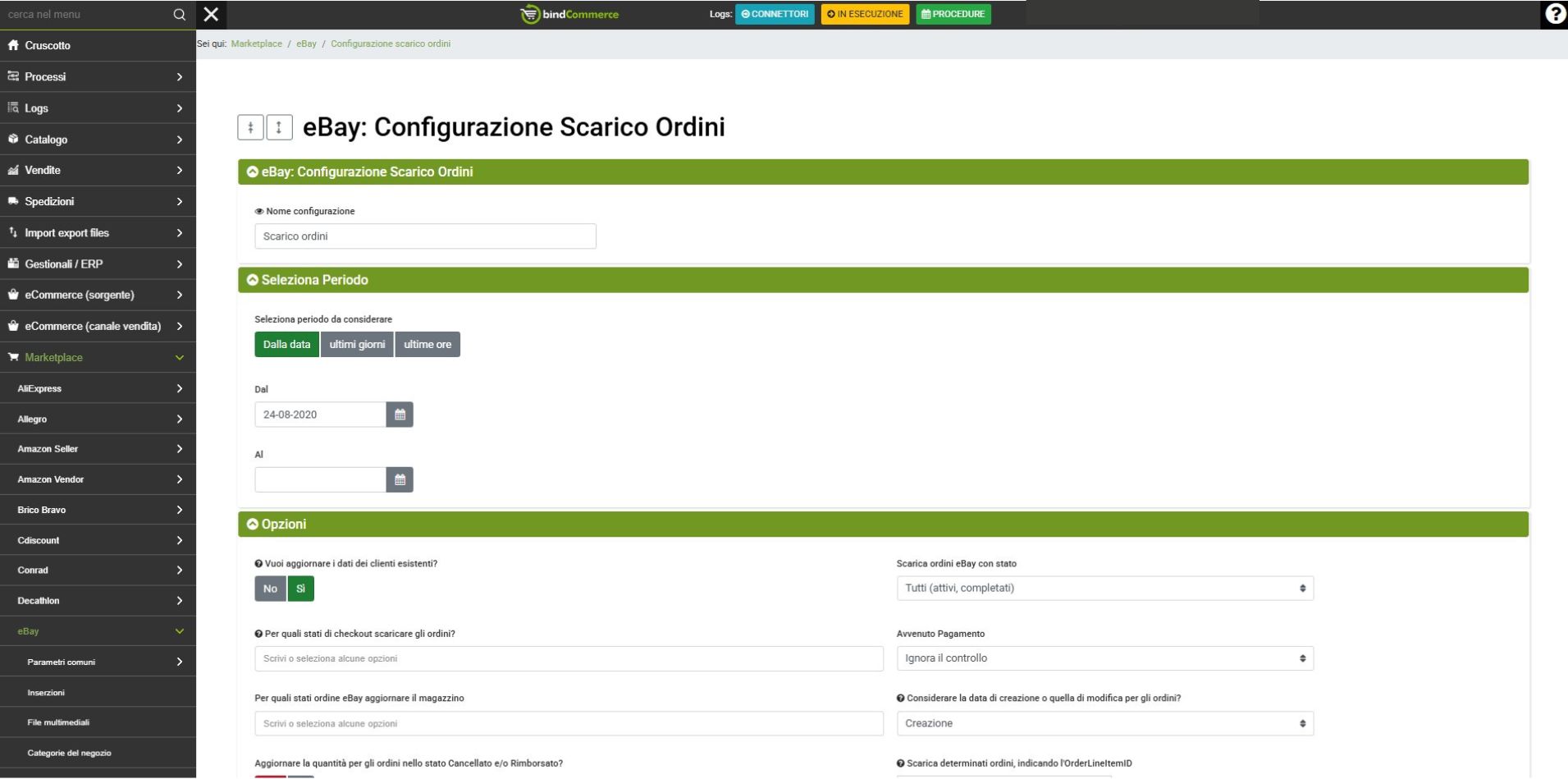Image resolution: width=1568 pixels, height=779 pixels.
Task: Click the collapse all sections icon button
Action: (x=250, y=127)
